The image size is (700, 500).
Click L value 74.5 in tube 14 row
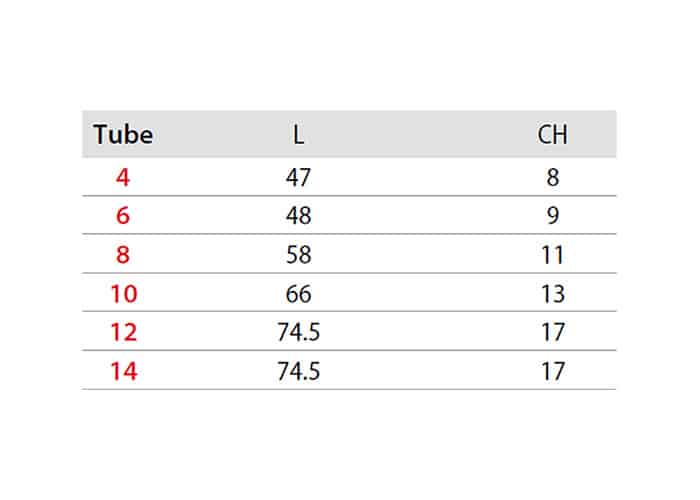point(298,371)
